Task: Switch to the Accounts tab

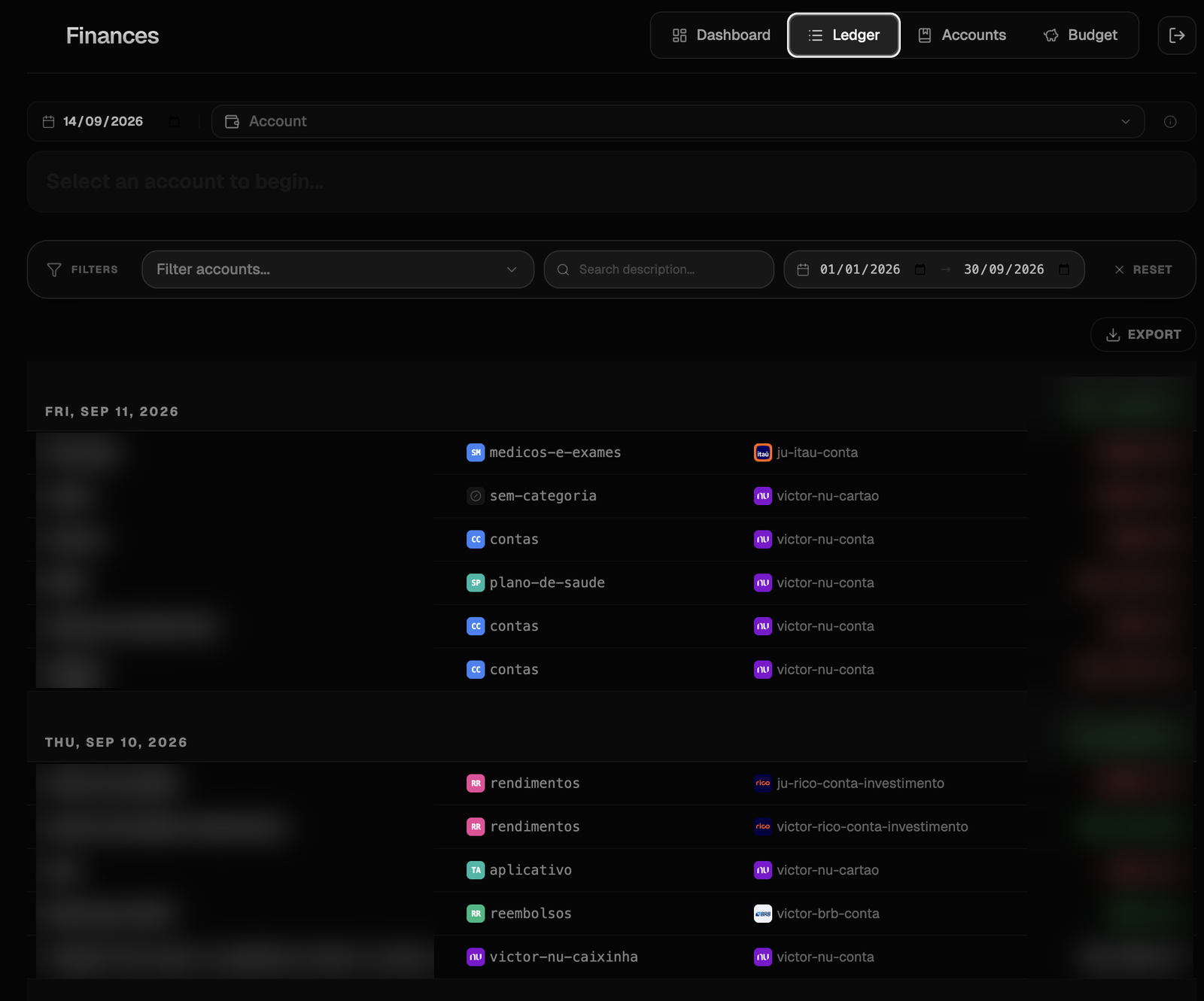Action: [962, 35]
